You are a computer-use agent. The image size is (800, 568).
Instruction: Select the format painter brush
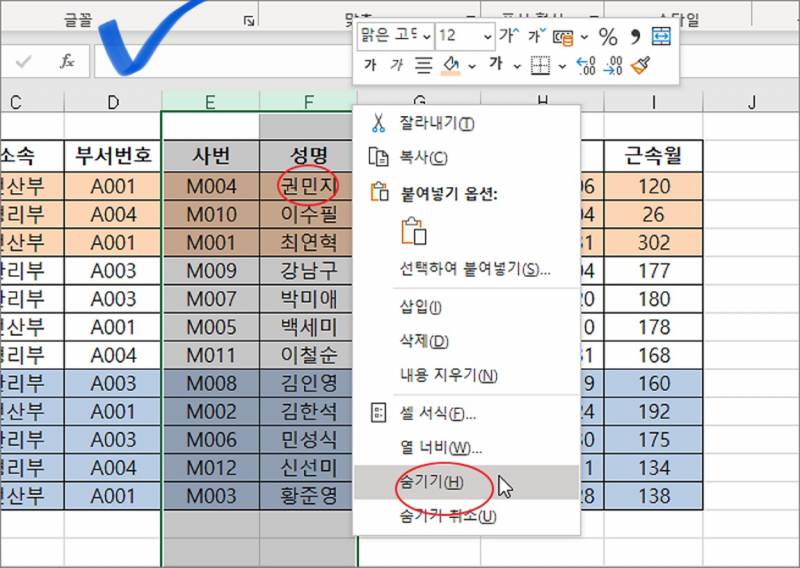click(640, 66)
